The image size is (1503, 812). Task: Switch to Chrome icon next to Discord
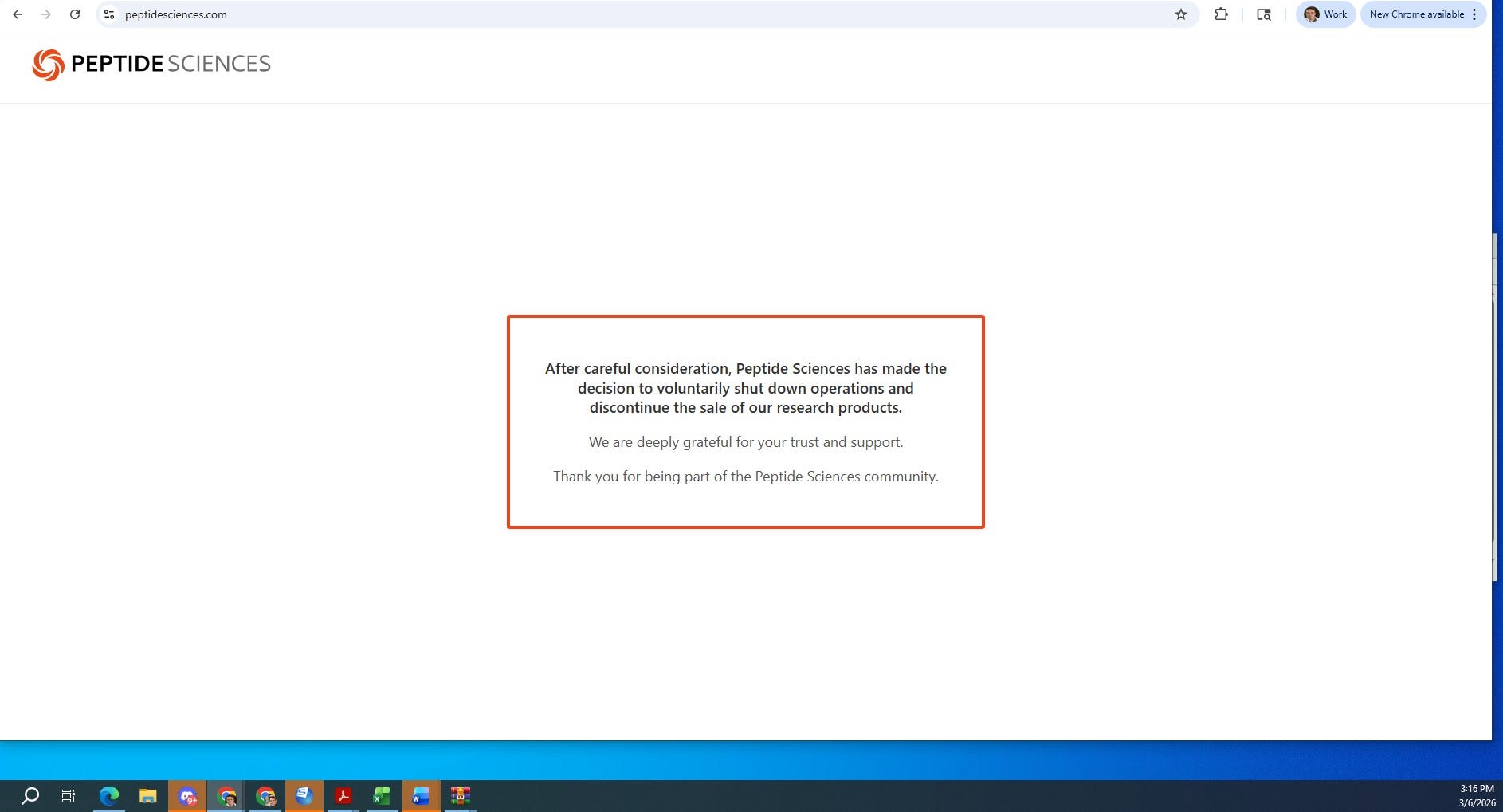point(226,796)
